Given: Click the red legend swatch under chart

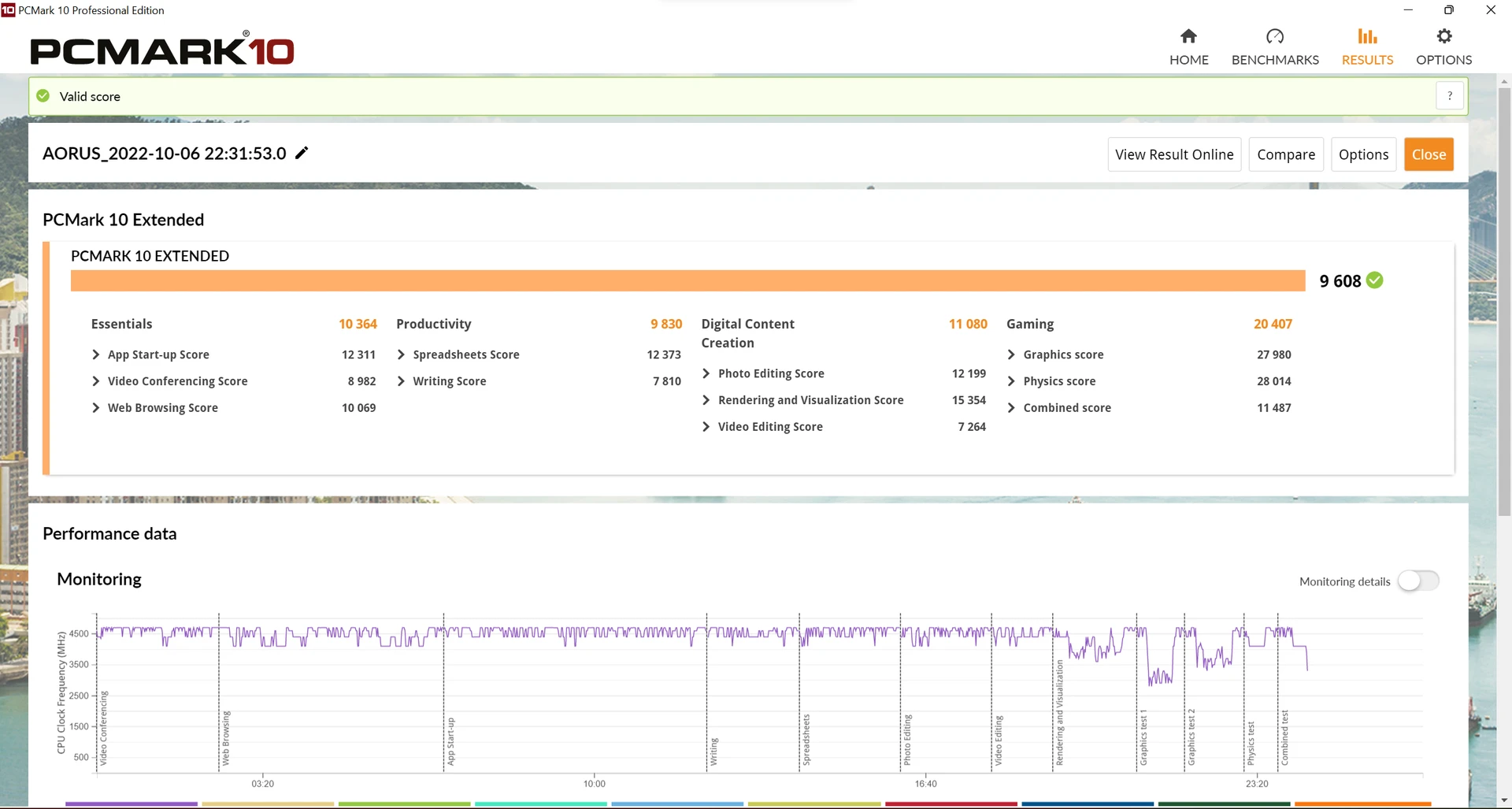Looking at the screenshot, I should tap(951, 803).
